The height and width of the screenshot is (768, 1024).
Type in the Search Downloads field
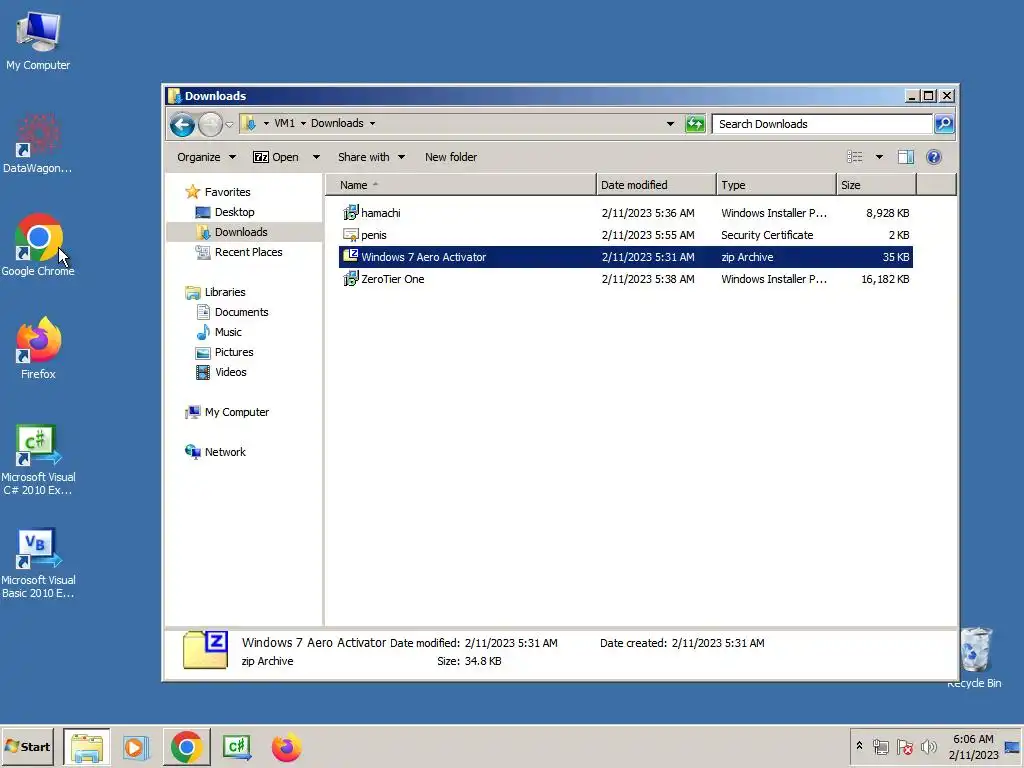click(x=822, y=123)
